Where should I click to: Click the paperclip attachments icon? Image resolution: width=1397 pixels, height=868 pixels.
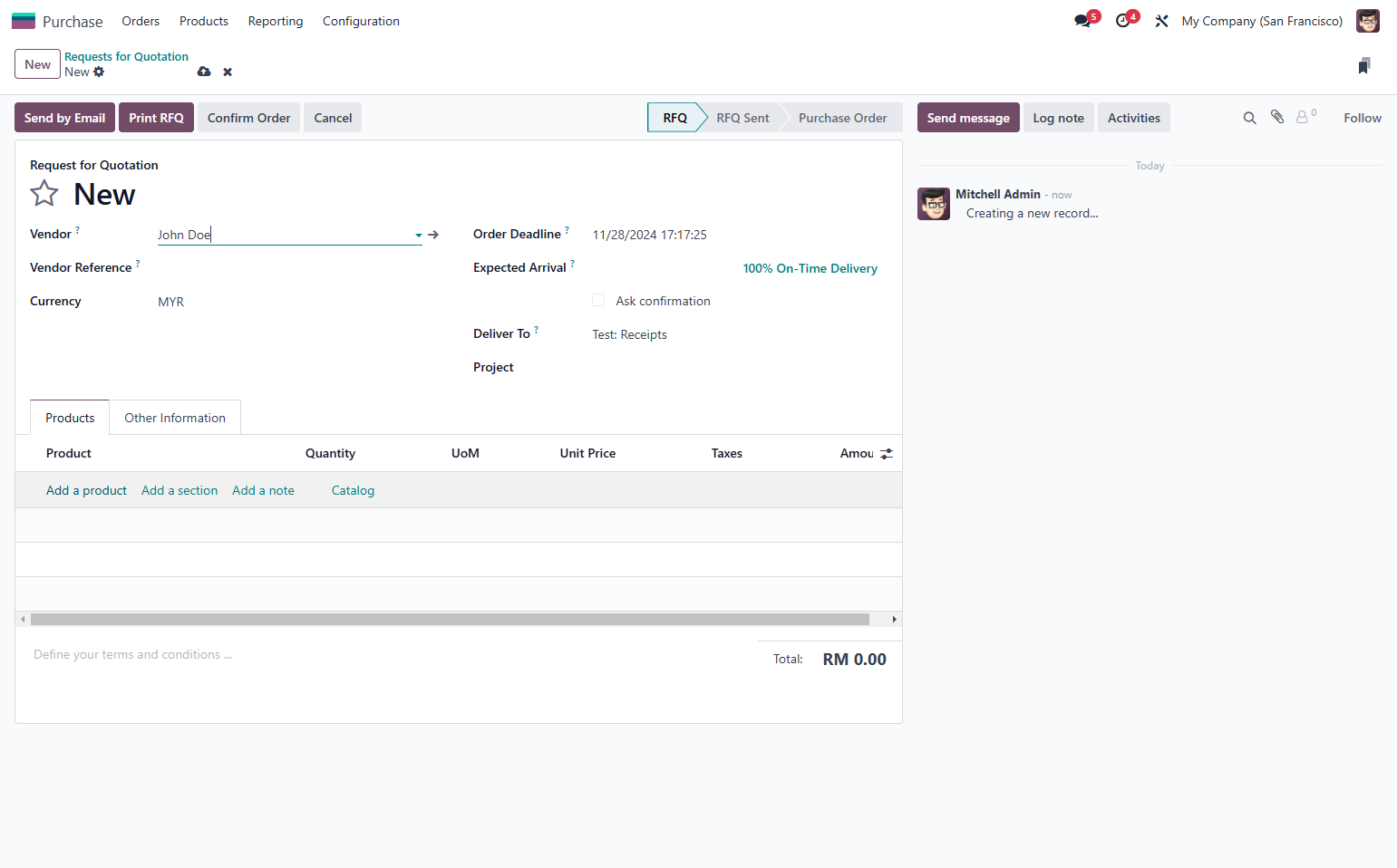(1277, 117)
